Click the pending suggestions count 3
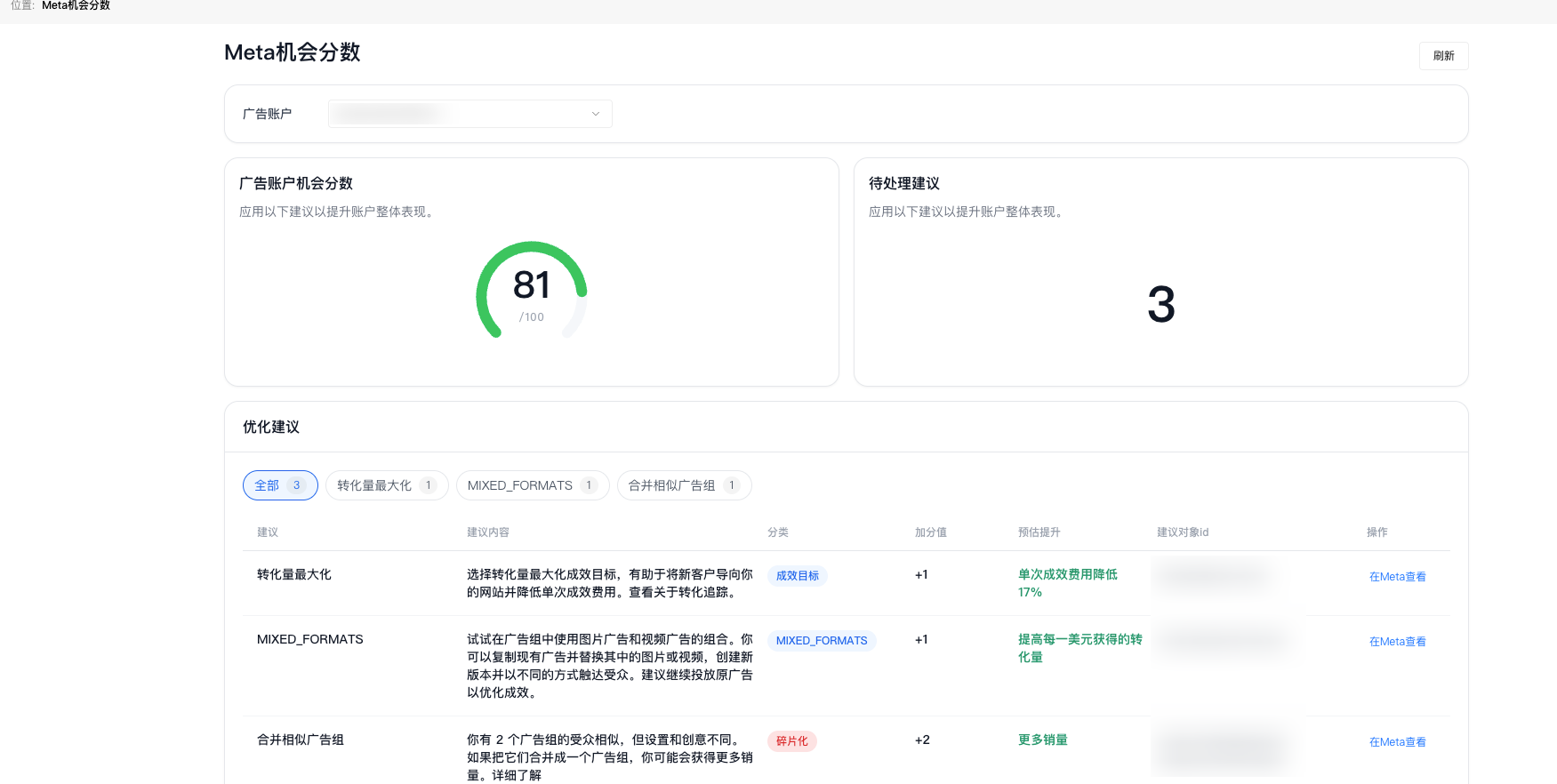The height and width of the screenshot is (784, 1557). [x=1161, y=305]
